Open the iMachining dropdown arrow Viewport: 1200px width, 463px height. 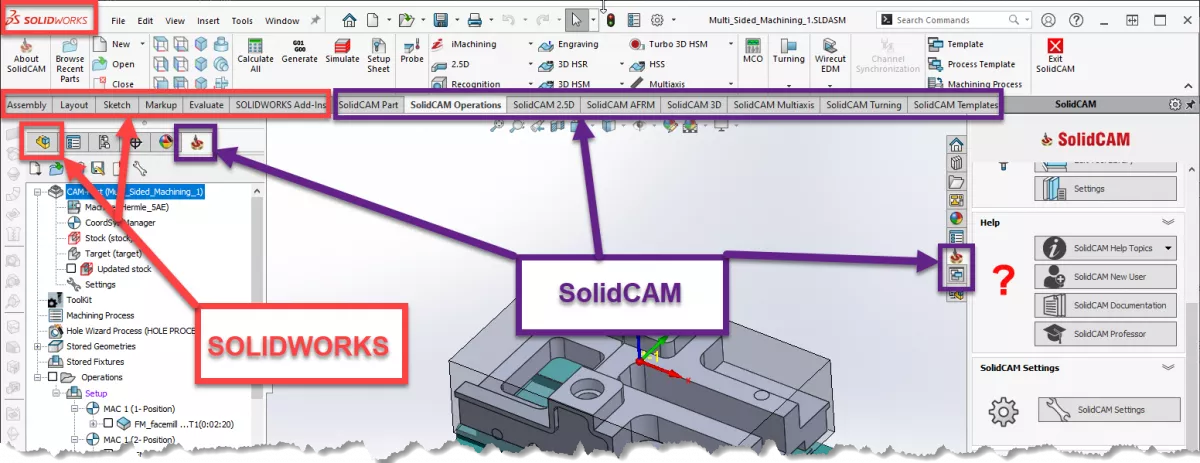(x=531, y=44)
